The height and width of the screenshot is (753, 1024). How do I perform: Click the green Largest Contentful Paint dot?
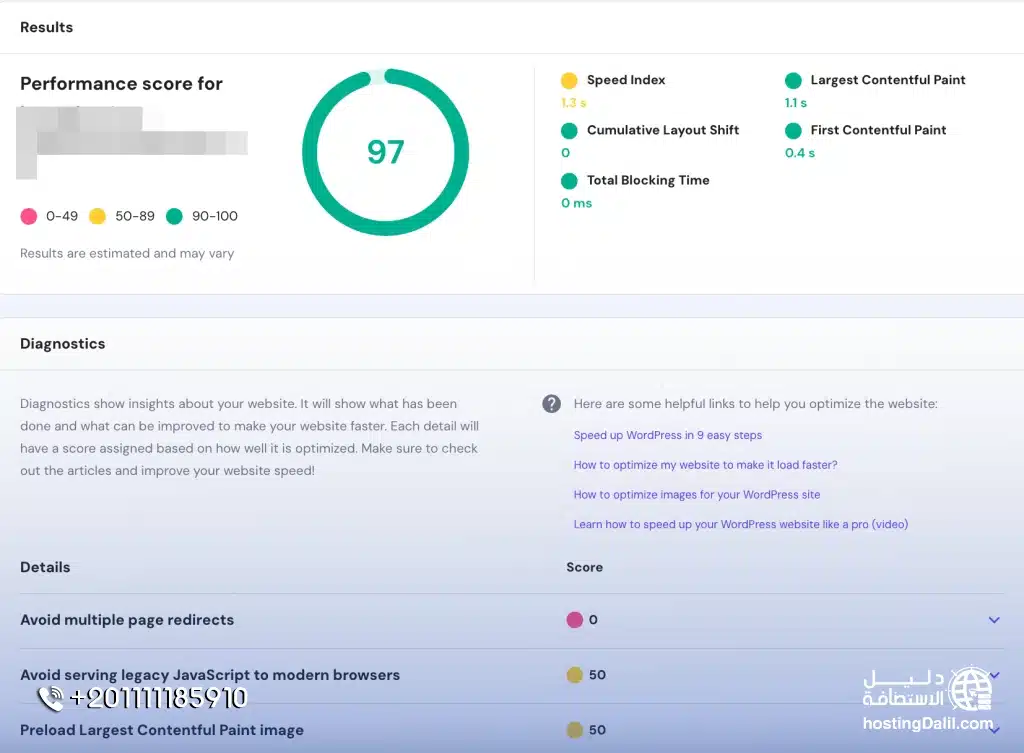click(x=793, y=80)
